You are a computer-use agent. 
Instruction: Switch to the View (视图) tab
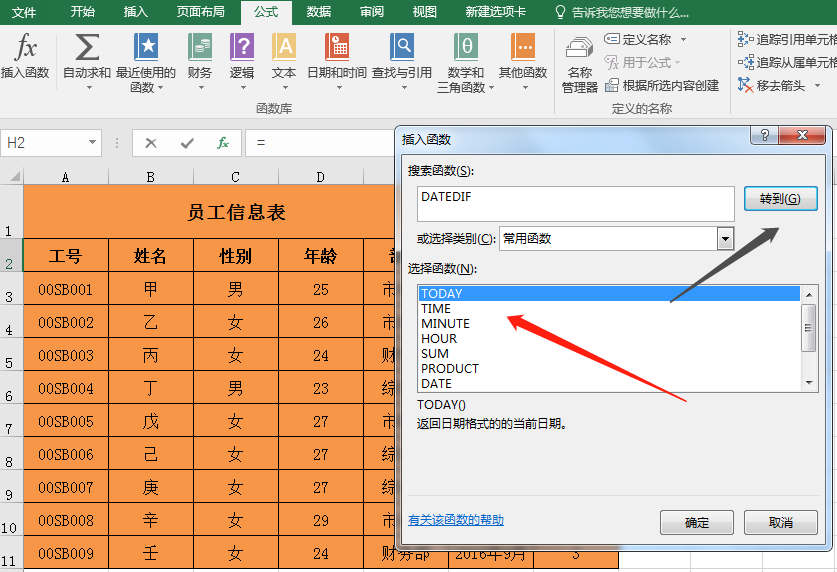(x=424, y=12)
